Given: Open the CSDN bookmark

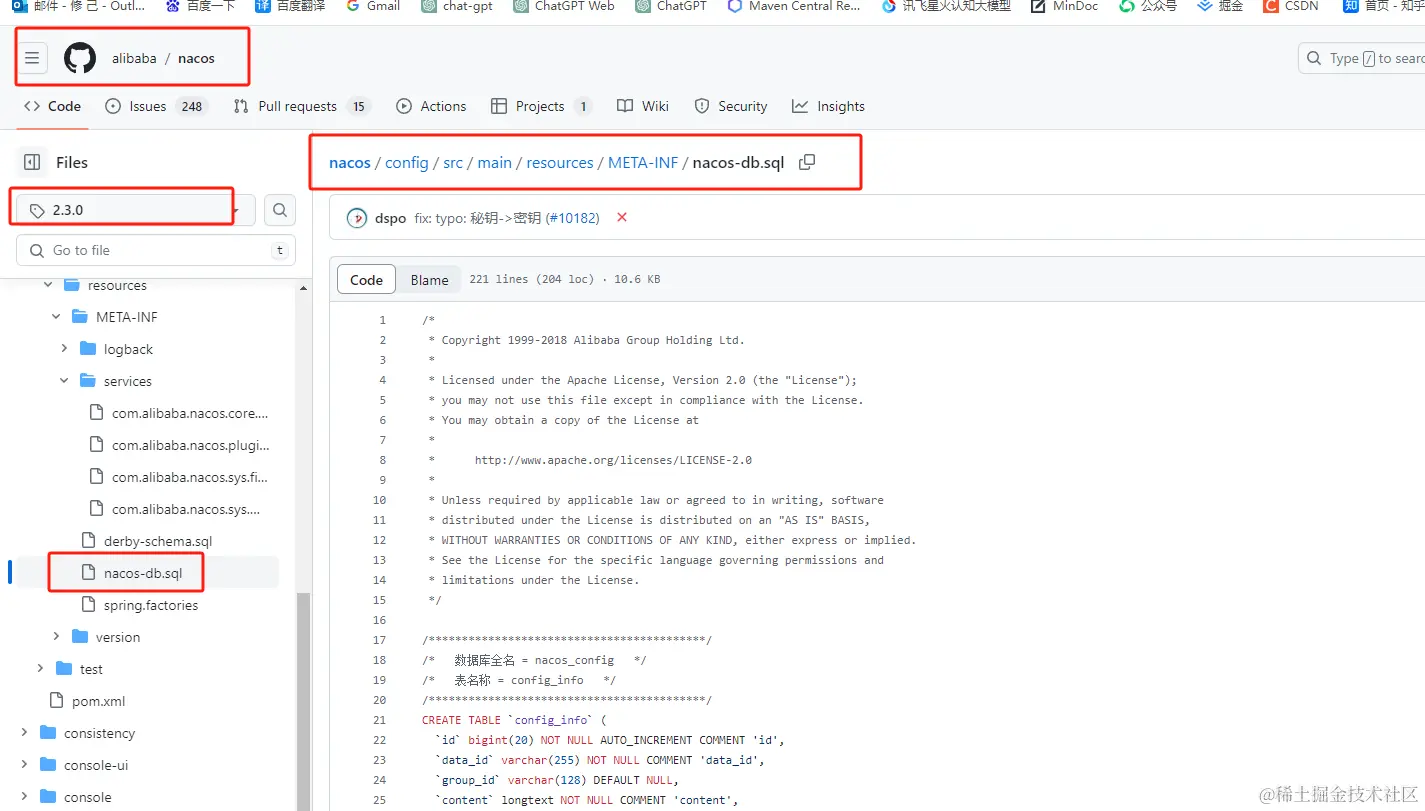Looking at the screenshot, I should tap(1290, 6).
